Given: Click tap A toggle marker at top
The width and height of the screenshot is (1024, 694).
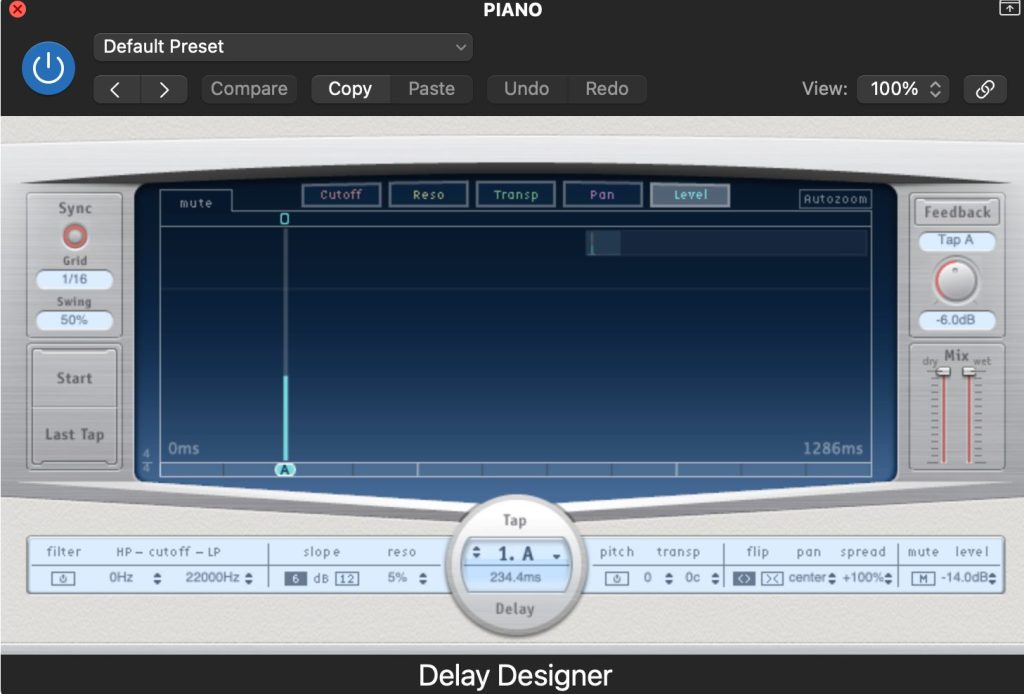Looking at the screenshot, I should click(284, 219).
